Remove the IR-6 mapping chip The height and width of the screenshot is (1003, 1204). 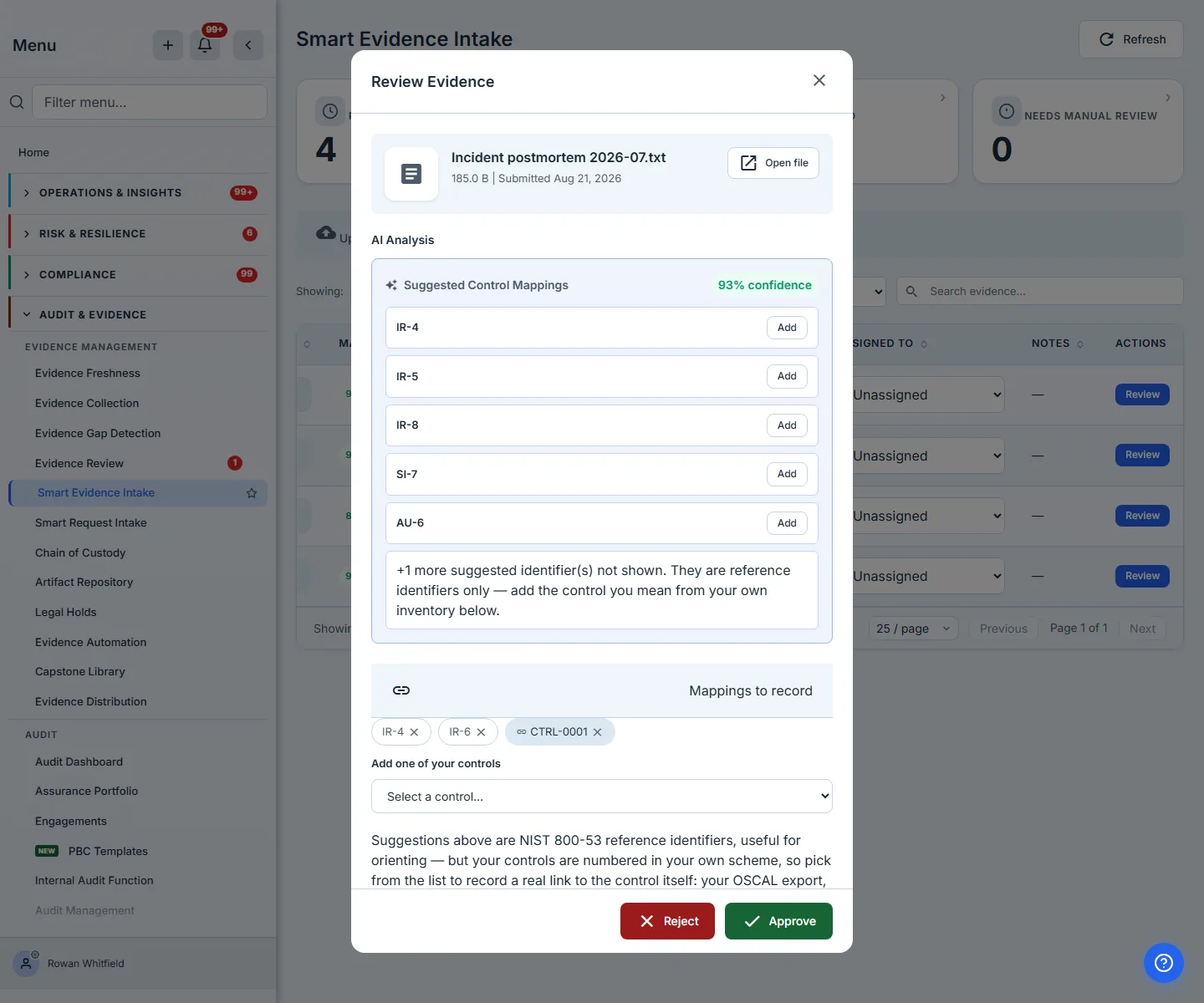[x=482, y=732]
